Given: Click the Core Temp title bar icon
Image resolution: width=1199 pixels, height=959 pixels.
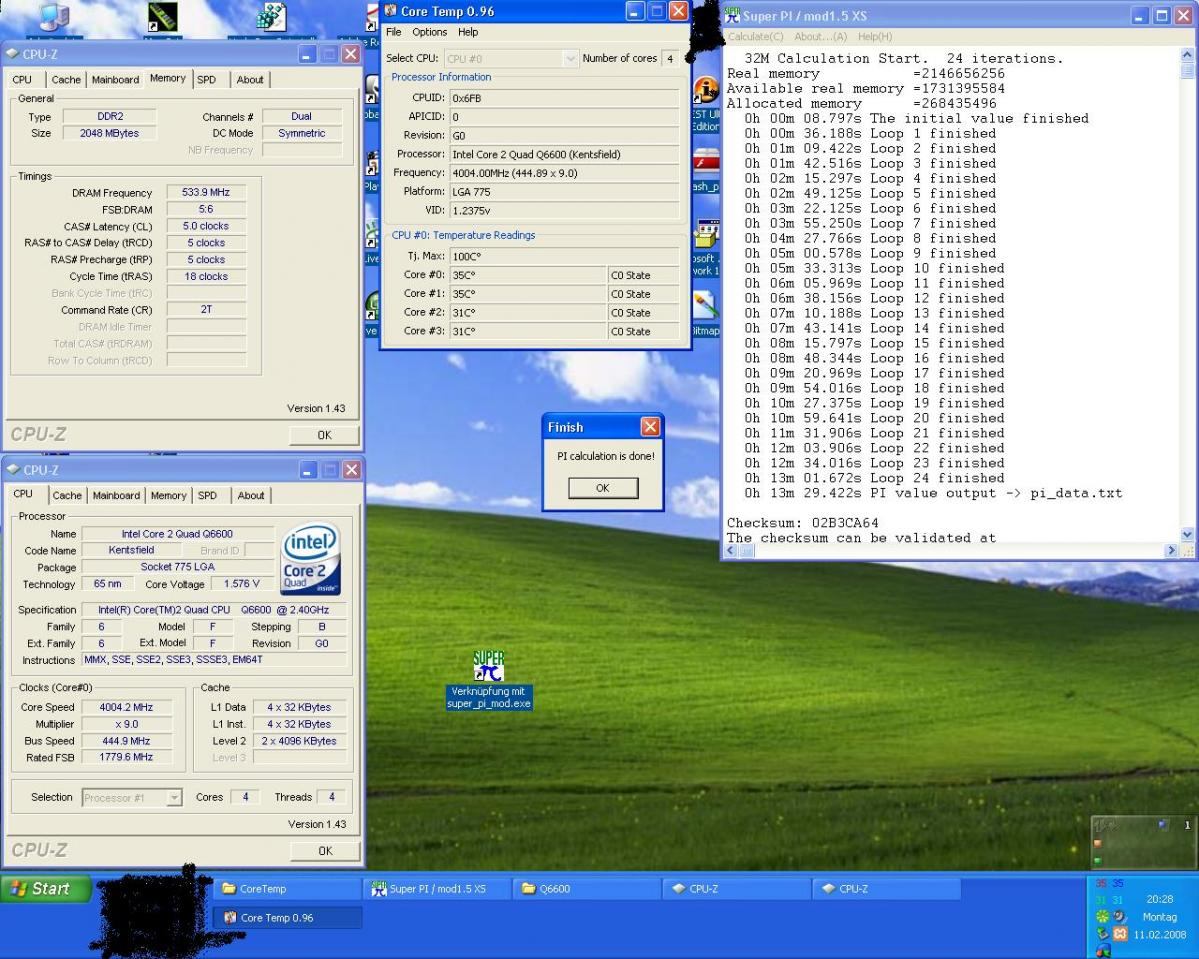Looking at the screenshot, I should tap(391, 11).
